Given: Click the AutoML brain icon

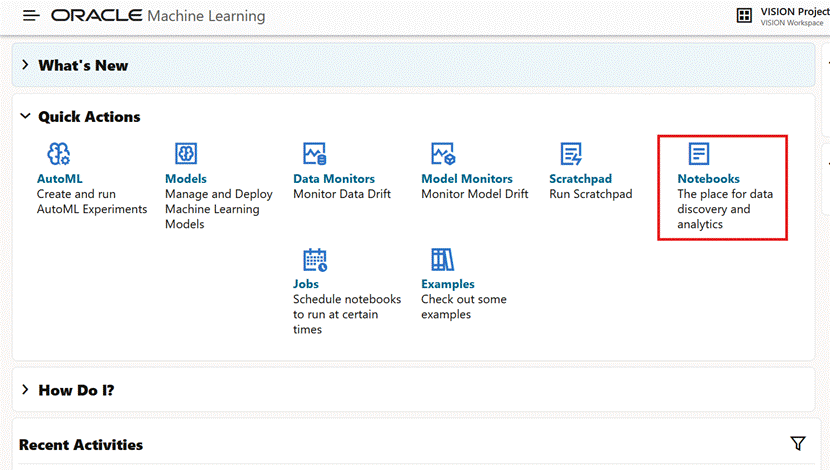Looking at the screenshot, I should 59,153.
